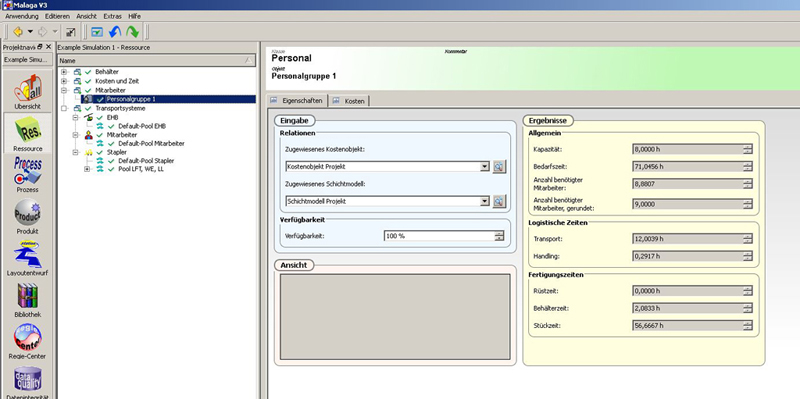The image size is (800, 399).
Task: Adjust the Verfügbarkeit spinner arrows
Action: tap(499, 236)
